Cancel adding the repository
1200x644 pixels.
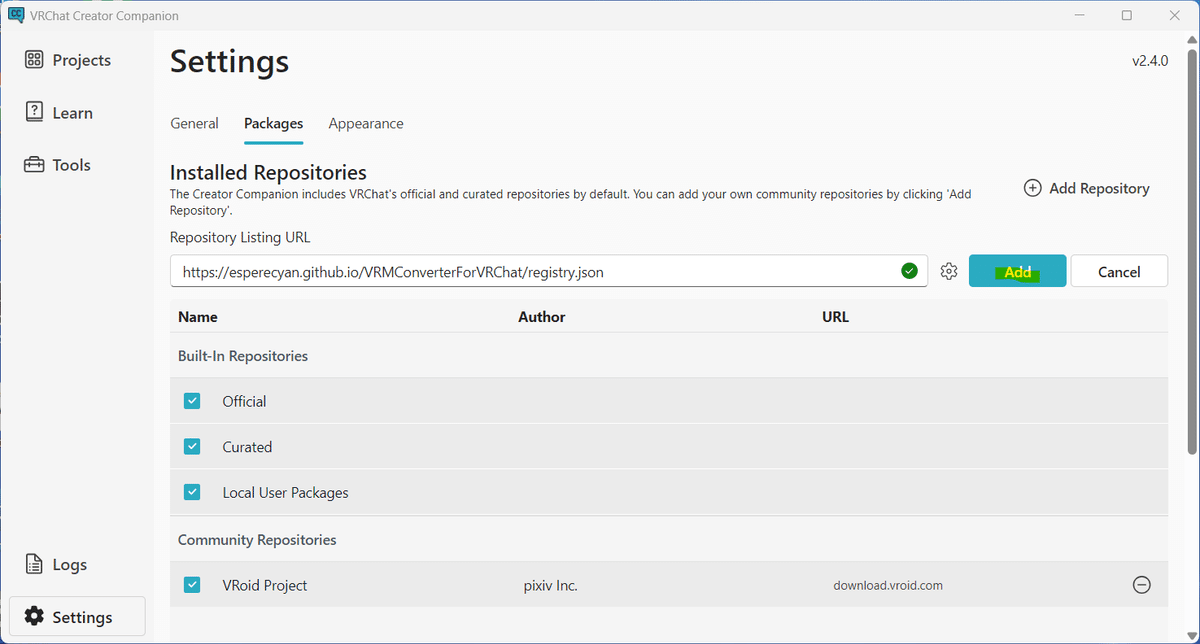(x=1119, y=271)
